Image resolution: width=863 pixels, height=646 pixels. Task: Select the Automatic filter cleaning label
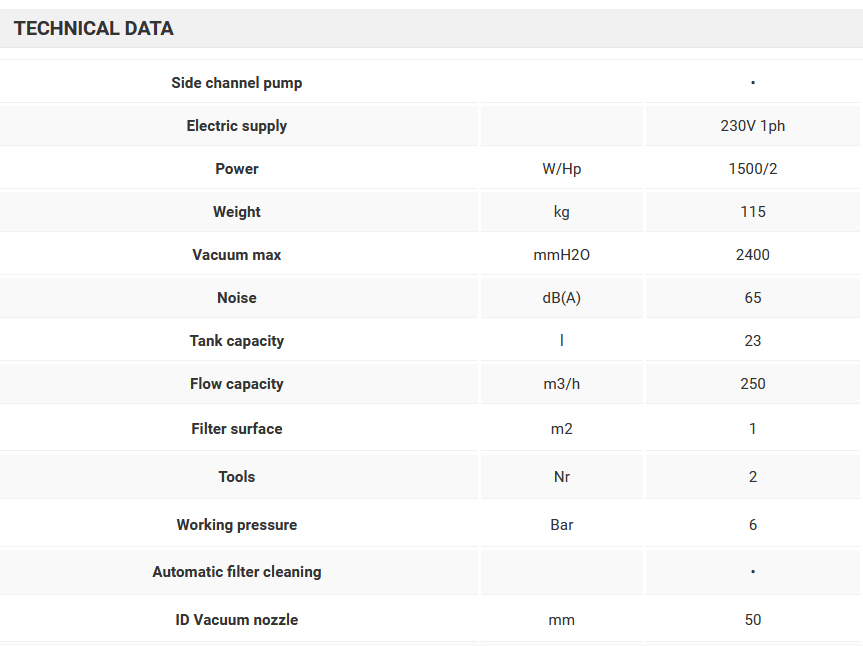[237, 572]
